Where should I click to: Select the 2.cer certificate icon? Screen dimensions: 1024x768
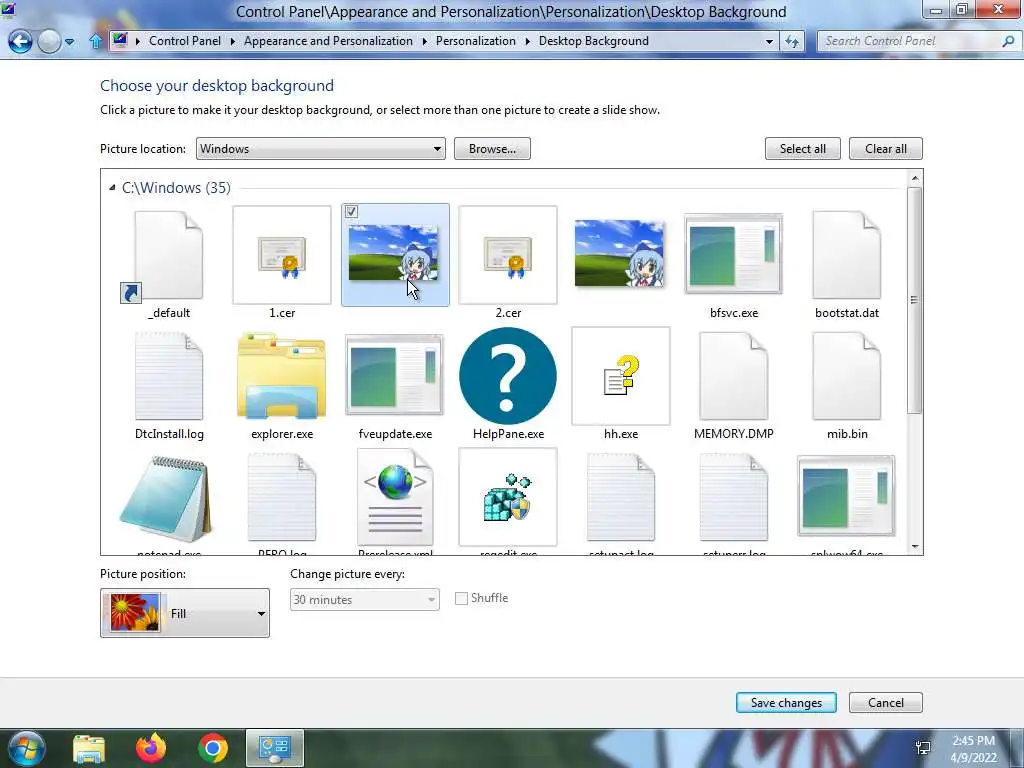(507, 255)
